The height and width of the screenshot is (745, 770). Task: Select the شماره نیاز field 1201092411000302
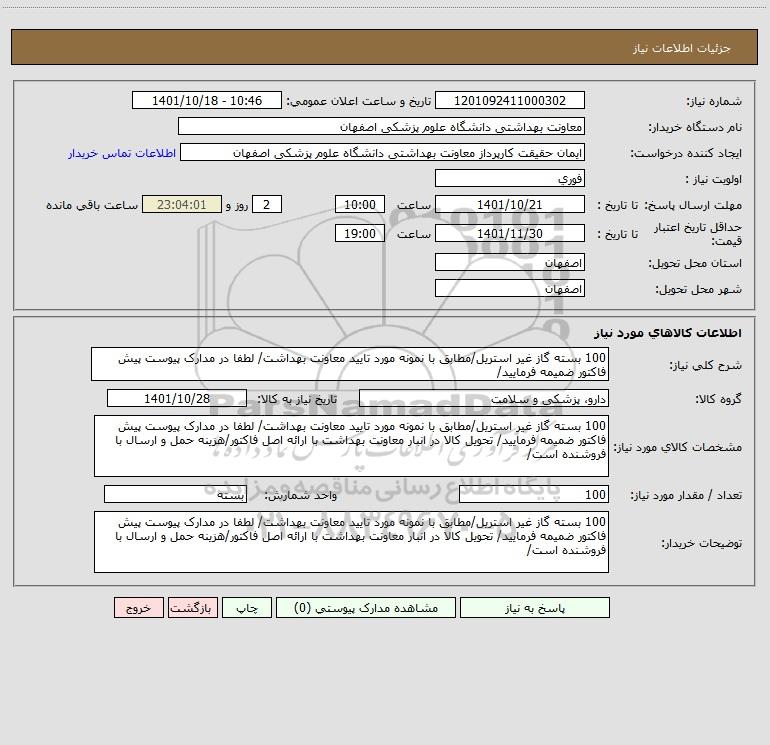pos(510,100)
